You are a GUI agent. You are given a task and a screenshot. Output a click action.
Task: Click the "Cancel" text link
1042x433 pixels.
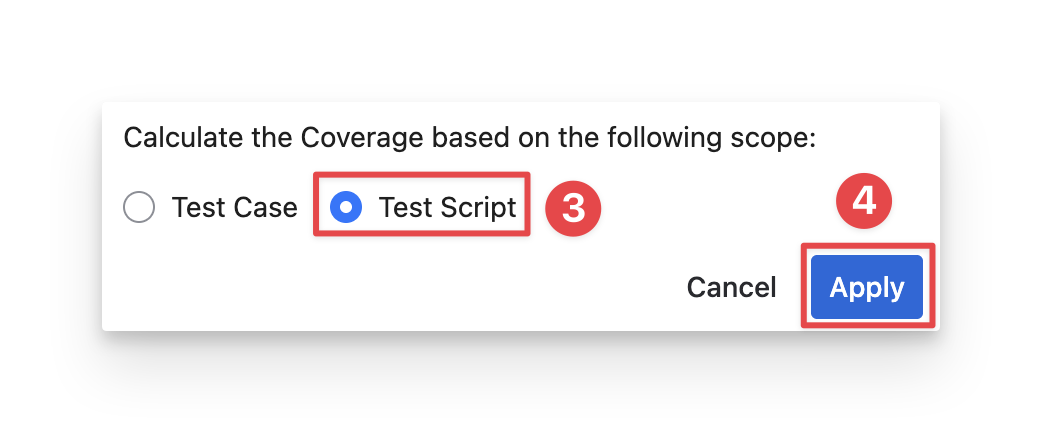coord(731,287)
